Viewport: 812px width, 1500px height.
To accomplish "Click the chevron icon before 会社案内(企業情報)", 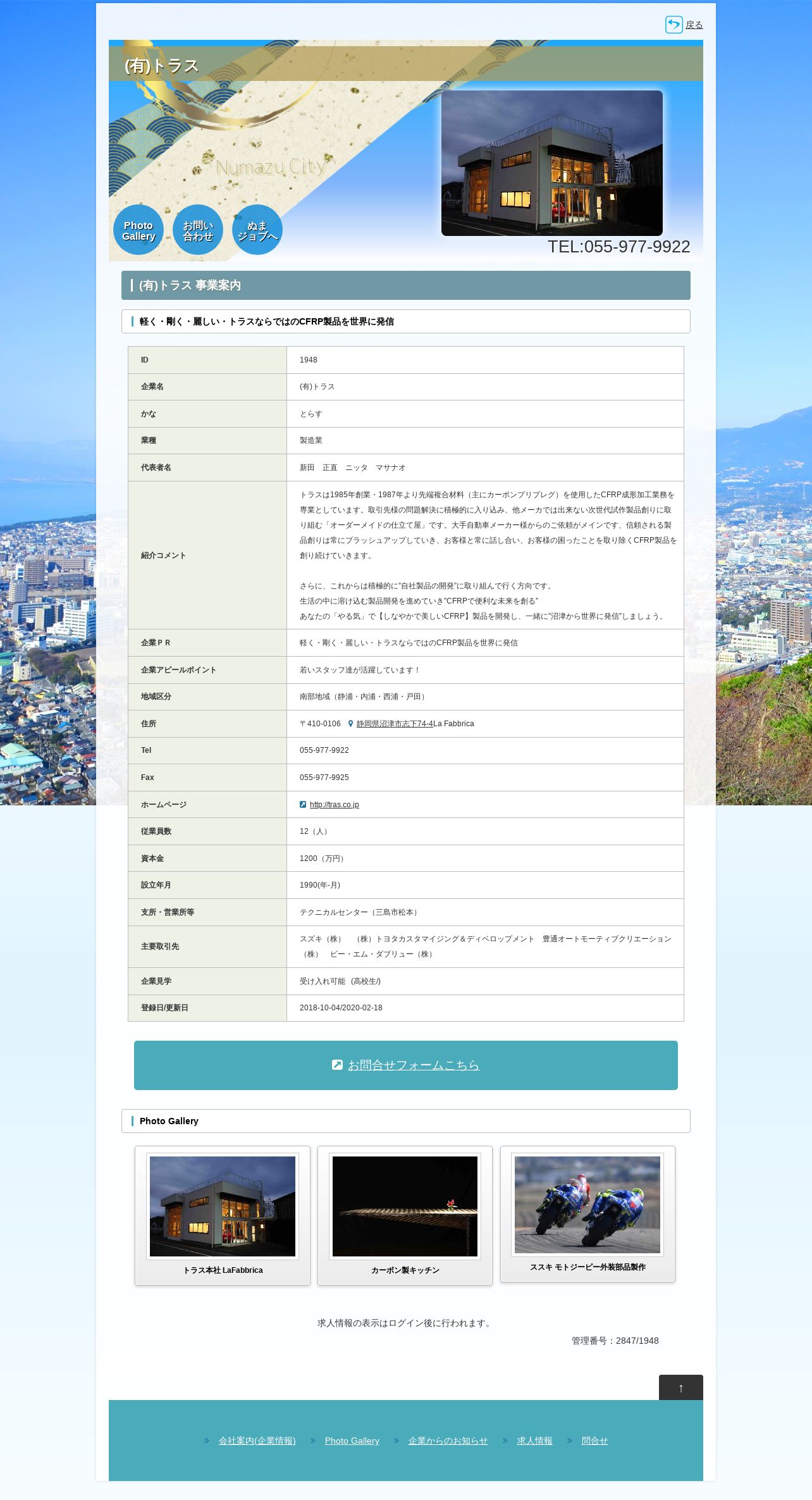I will [207, 1441].
